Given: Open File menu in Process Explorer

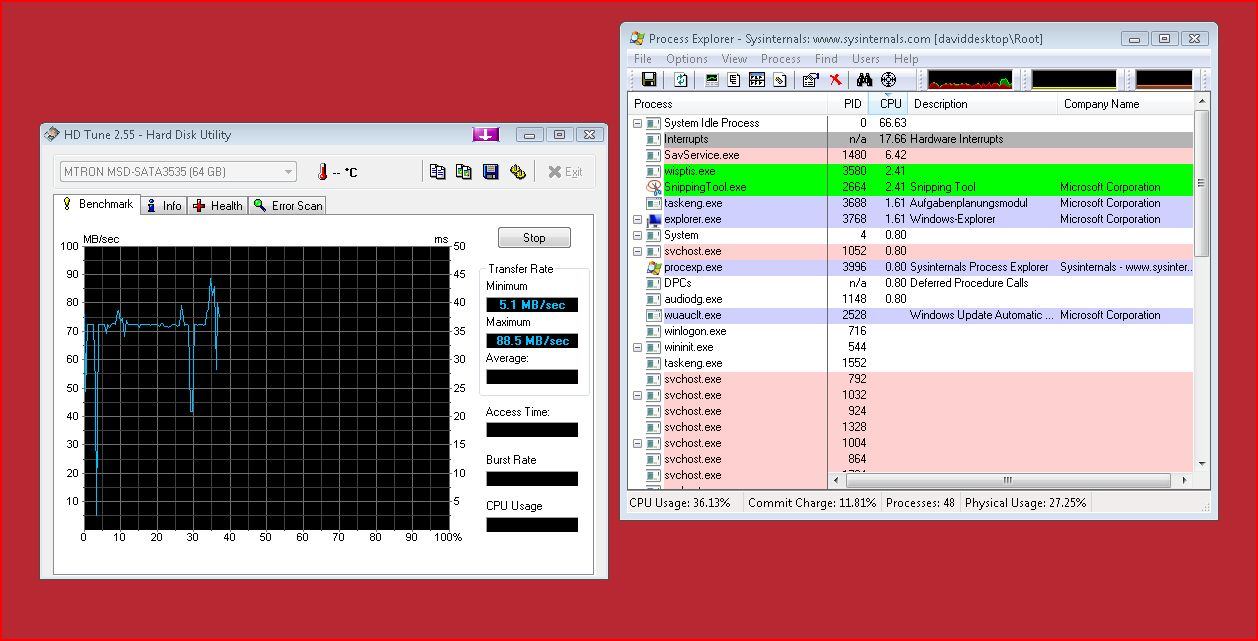Looking at the screenshot, I should pyautogui.click(x=643, y=59).
